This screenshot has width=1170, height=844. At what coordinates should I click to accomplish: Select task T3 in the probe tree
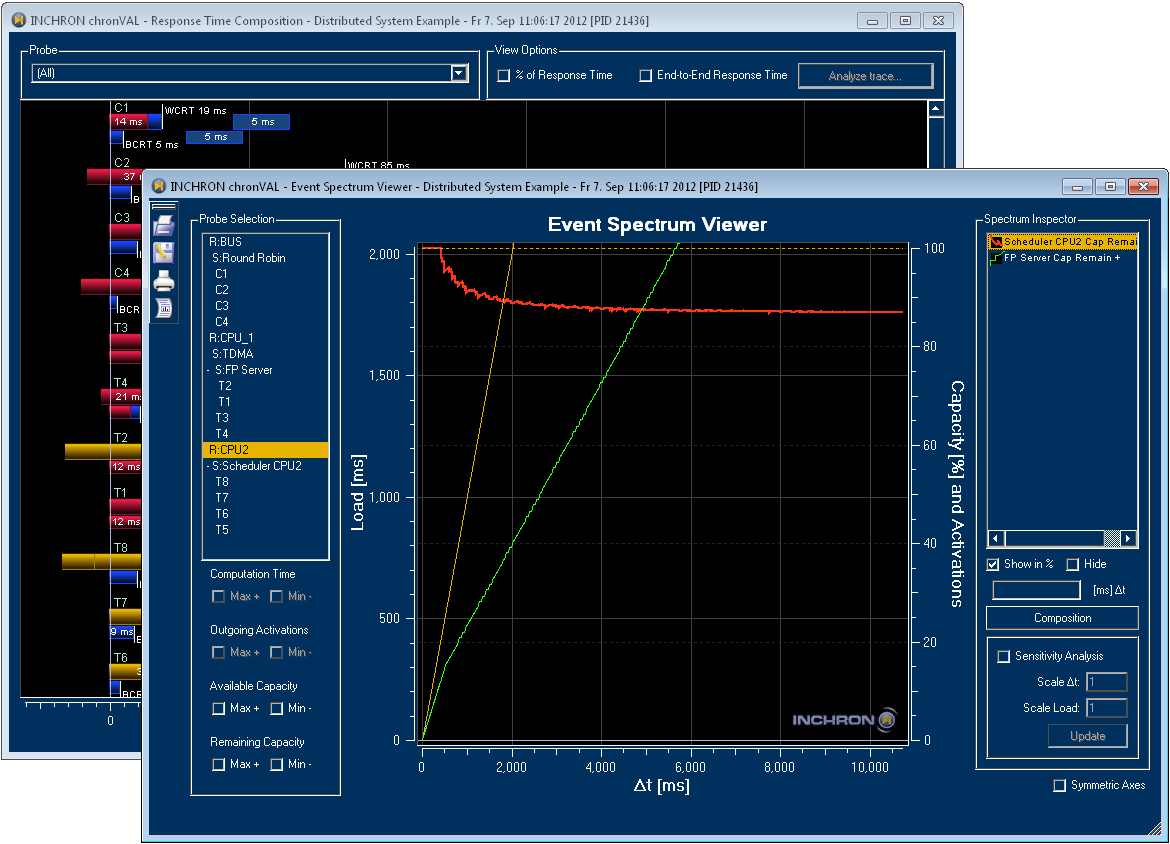coord(222,418)
